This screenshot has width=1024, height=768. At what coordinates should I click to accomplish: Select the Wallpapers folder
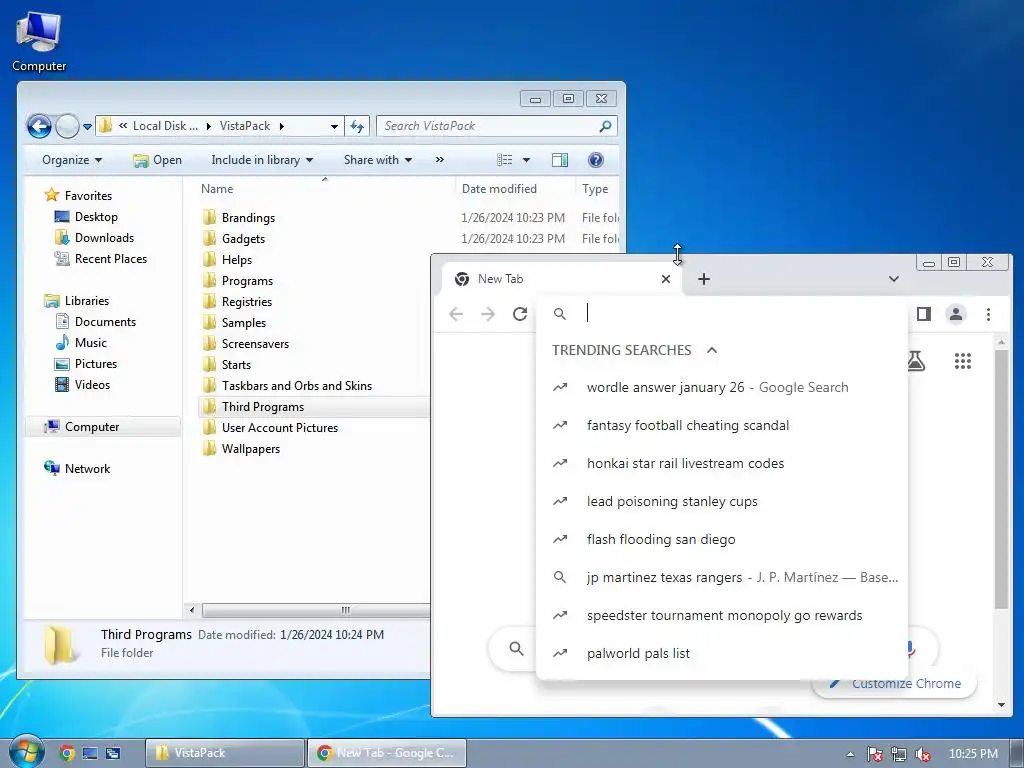tap(241, 449)
